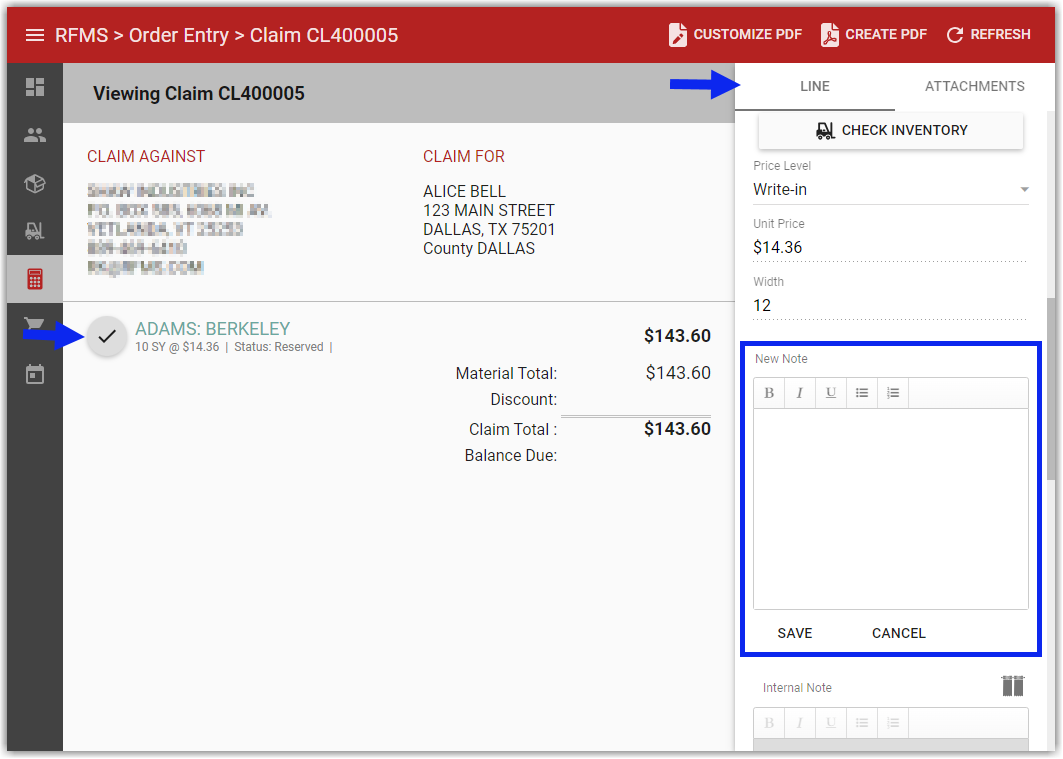Click inside the New Note text area
This screenshot has width=1063, height=759.
coord(891,508)
